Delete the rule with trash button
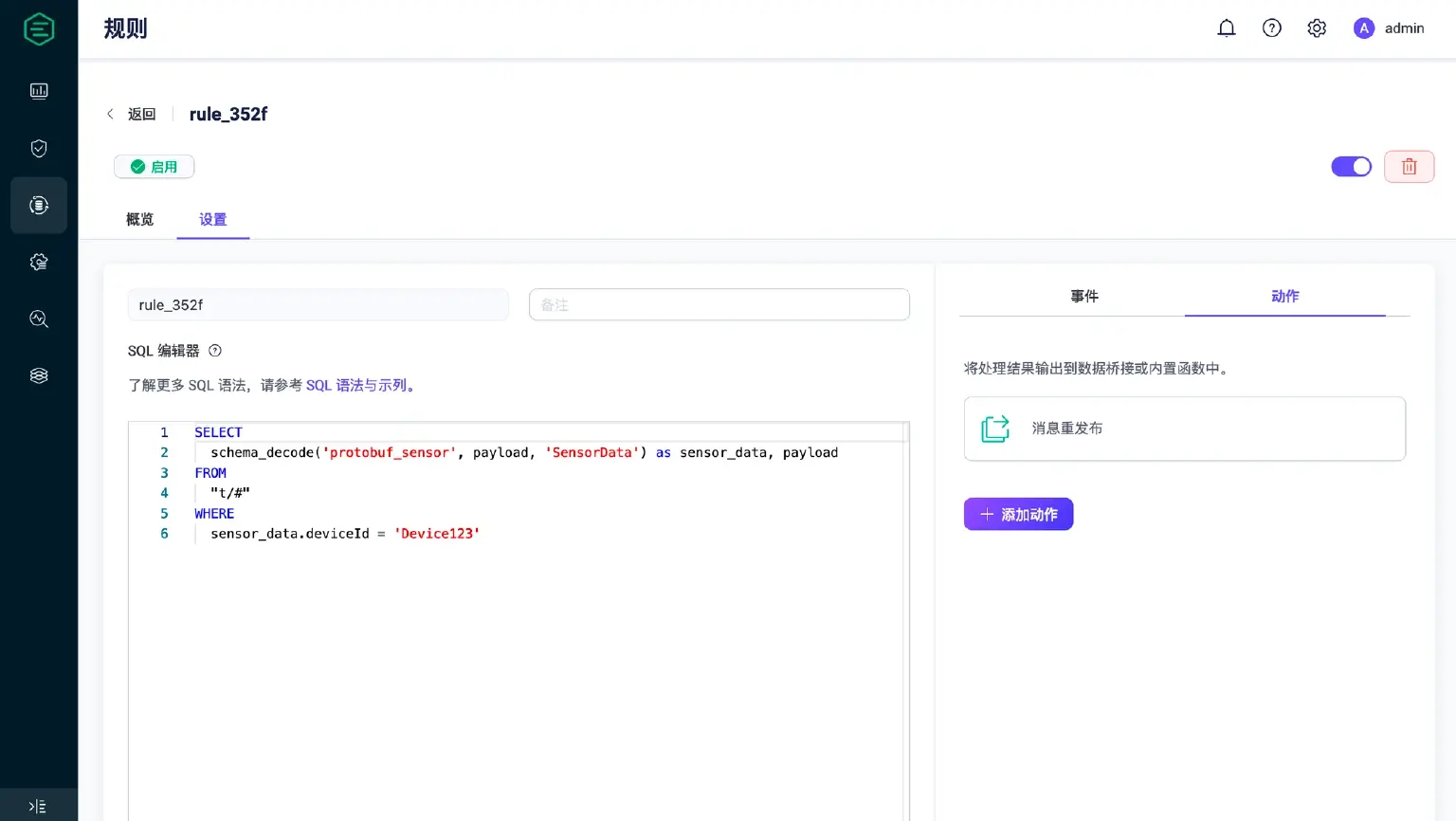The width and height of the screenshot is (1456, 821). click(x=1409, y=167)
